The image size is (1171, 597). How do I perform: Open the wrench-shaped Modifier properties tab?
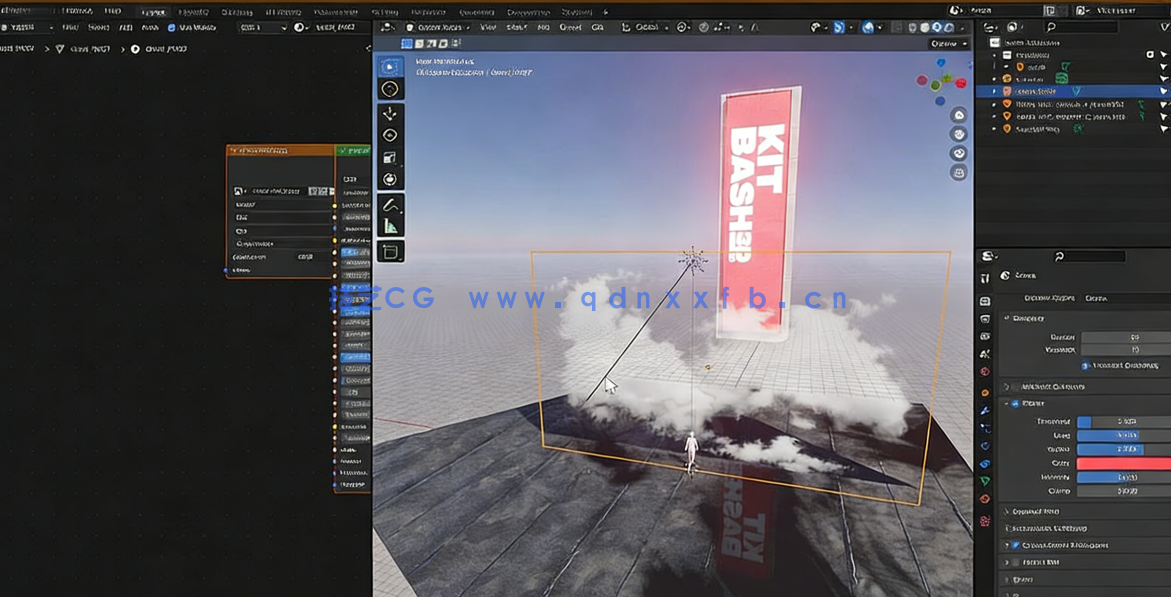pos(984,411)
